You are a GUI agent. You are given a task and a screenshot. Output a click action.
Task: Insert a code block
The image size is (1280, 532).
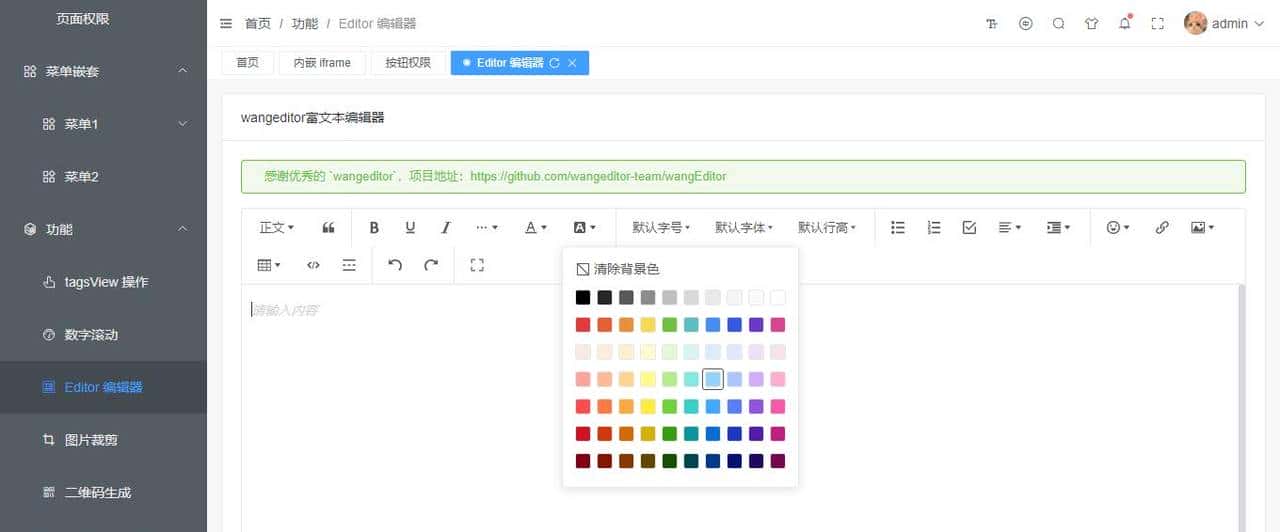pyautogui.click(x=313, y=265)
